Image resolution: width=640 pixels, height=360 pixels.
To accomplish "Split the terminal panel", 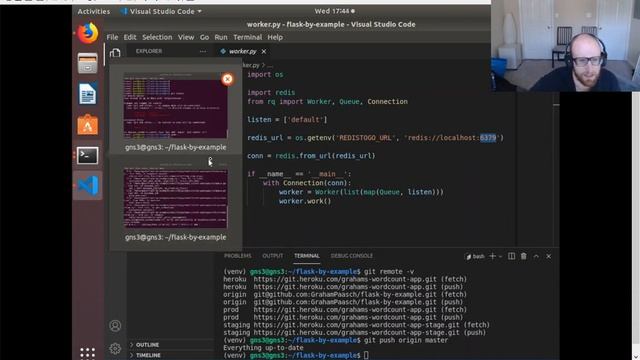I will click(511, 256).
